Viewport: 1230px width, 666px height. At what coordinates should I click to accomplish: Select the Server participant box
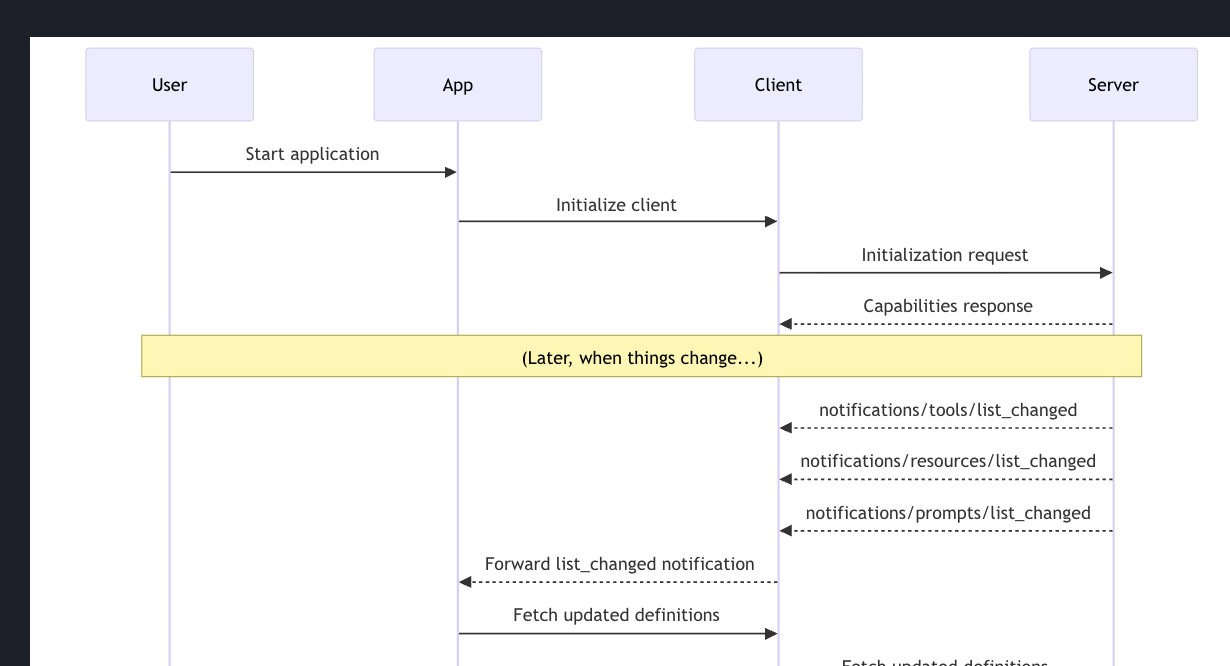point(1113,85)
